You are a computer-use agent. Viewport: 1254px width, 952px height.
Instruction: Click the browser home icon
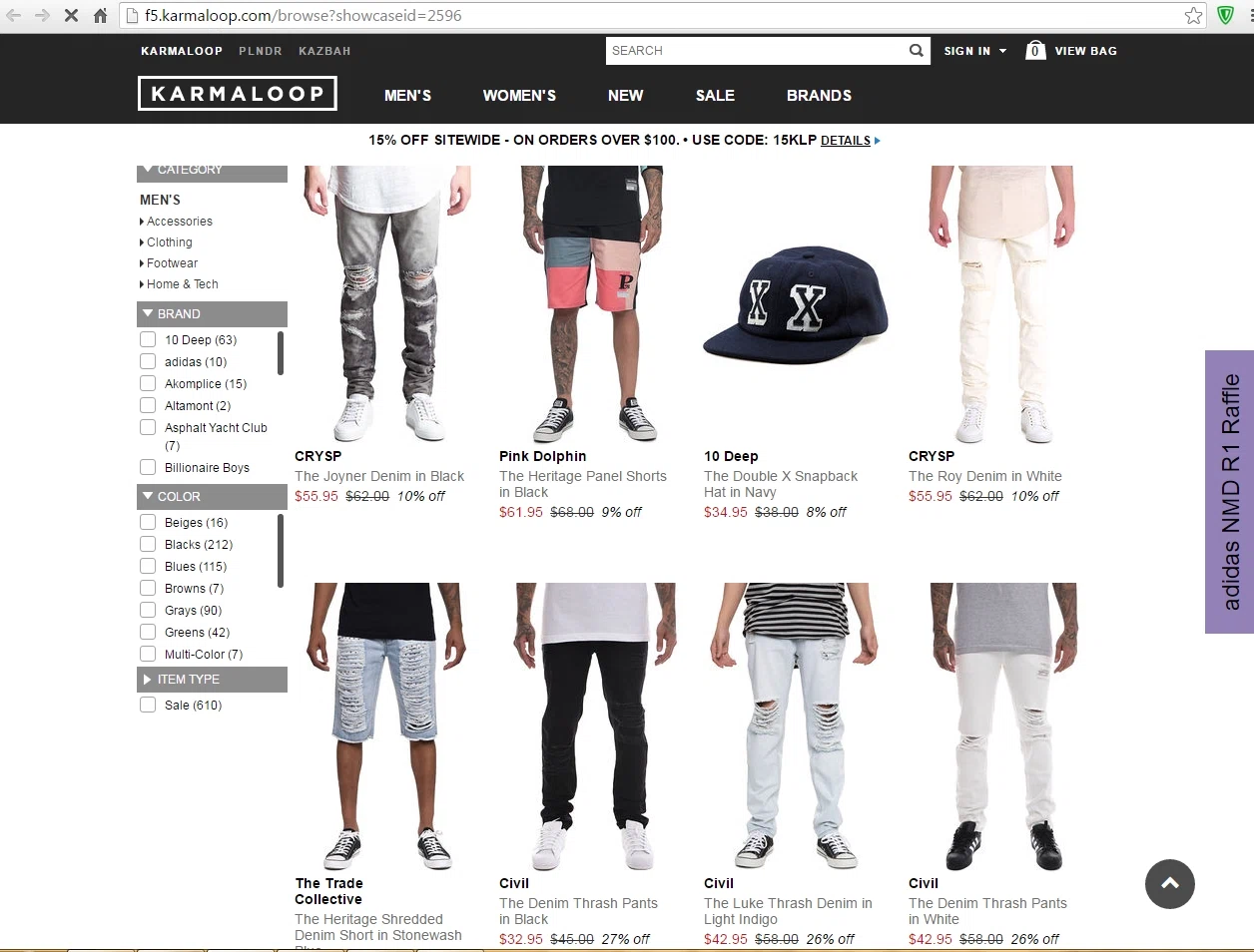100,16
